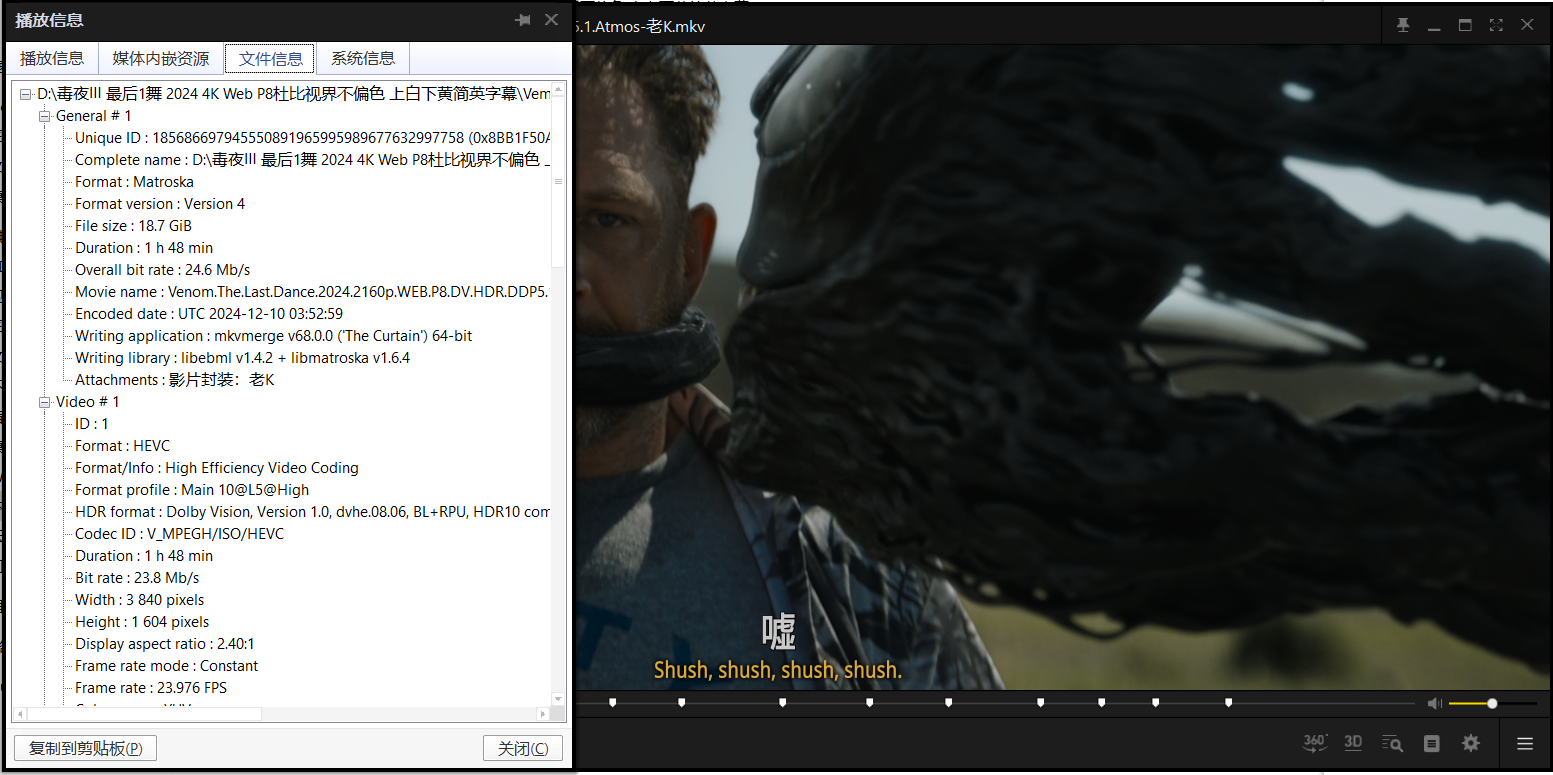Switch to 媒体内嵌资源 tab

point(161,58)
